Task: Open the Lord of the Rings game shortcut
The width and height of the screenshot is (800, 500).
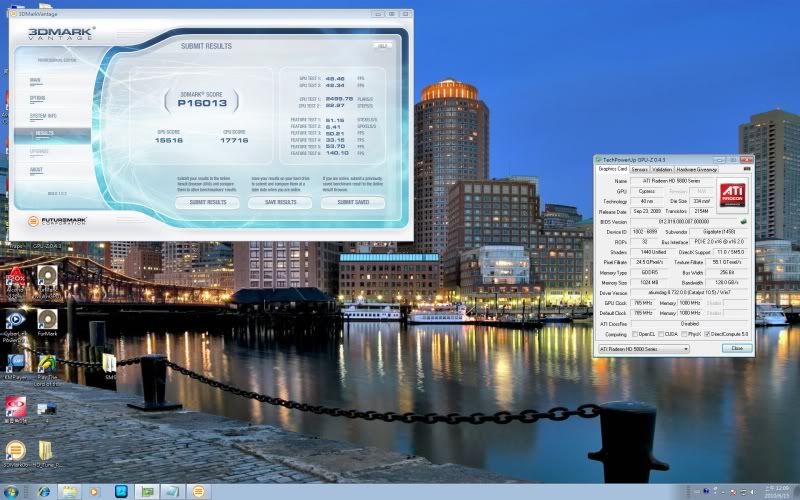Action: 47,370
